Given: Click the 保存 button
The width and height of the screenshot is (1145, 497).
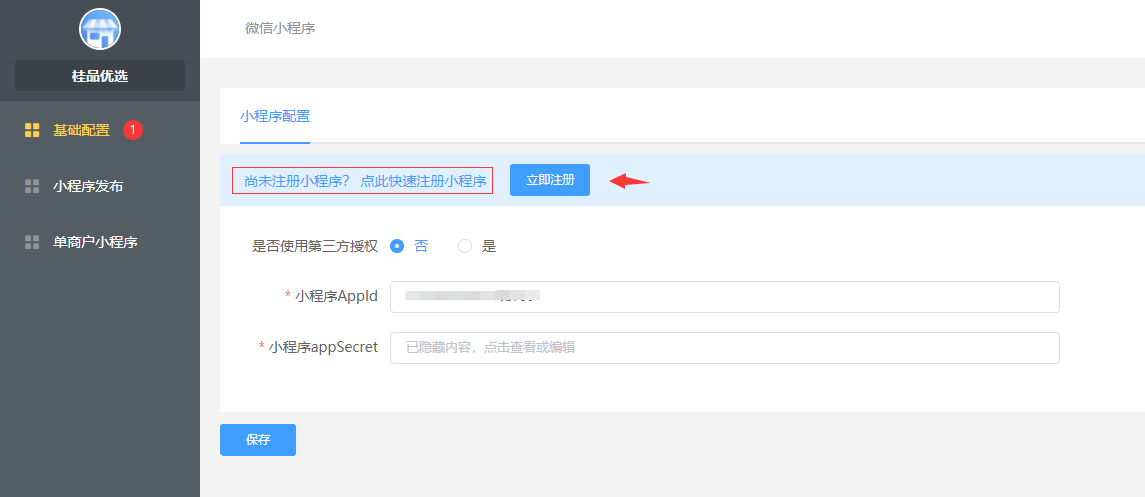Looking at the screenshot, I should (258, 440).
